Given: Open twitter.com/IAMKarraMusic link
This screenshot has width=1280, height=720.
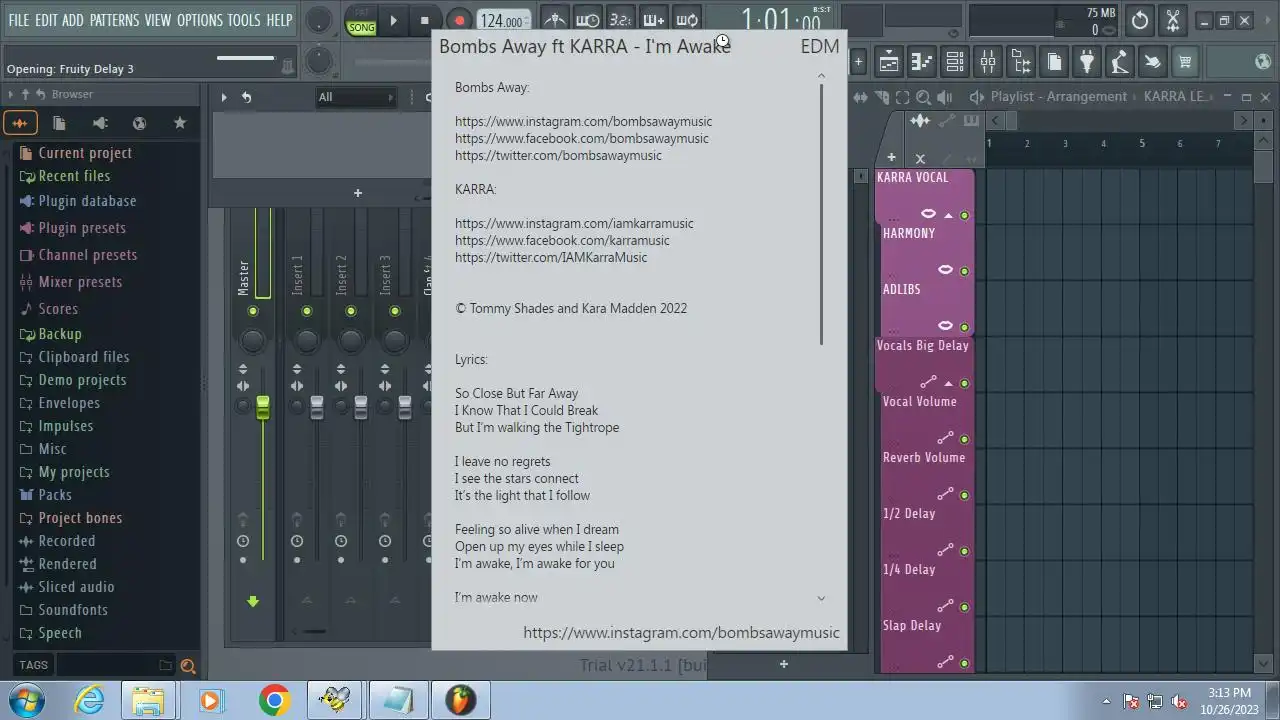Looking at the screenshot, I should pyautogui.click(x=551, y=258).
